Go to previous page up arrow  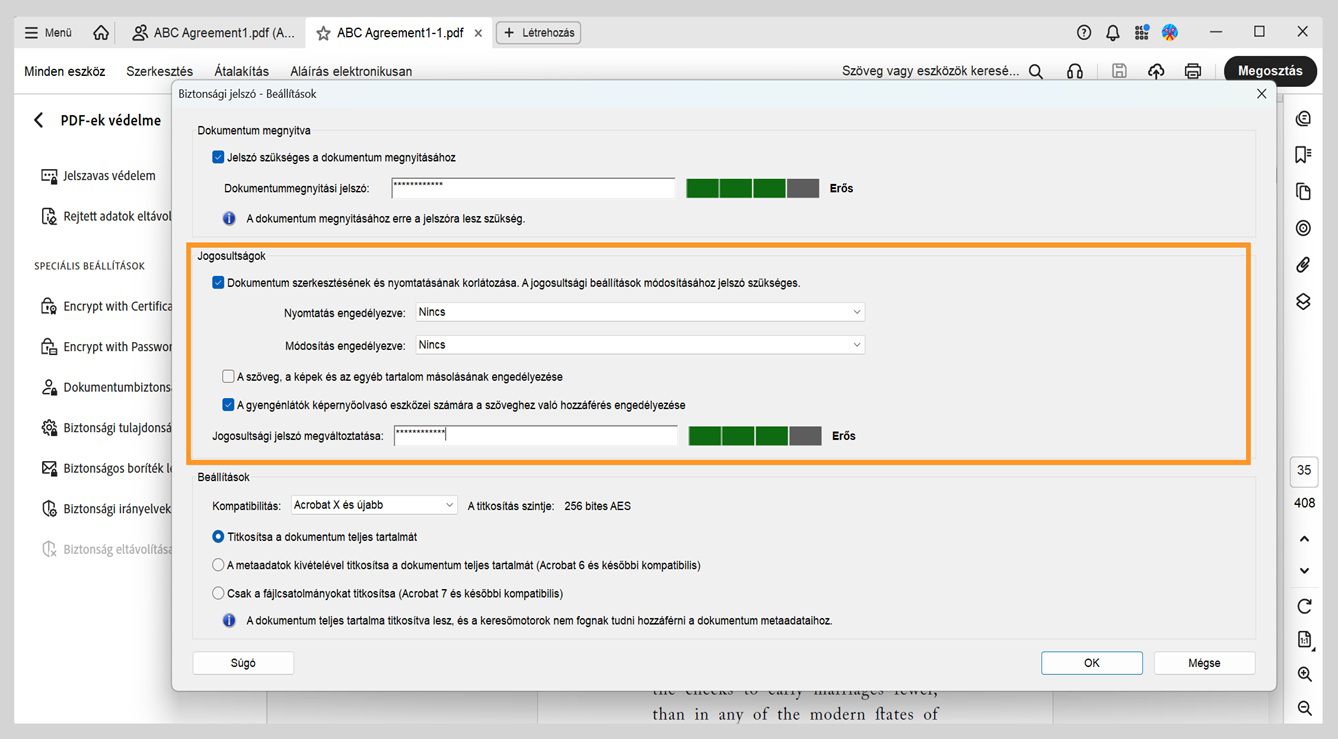click(x=1304, y=539)
